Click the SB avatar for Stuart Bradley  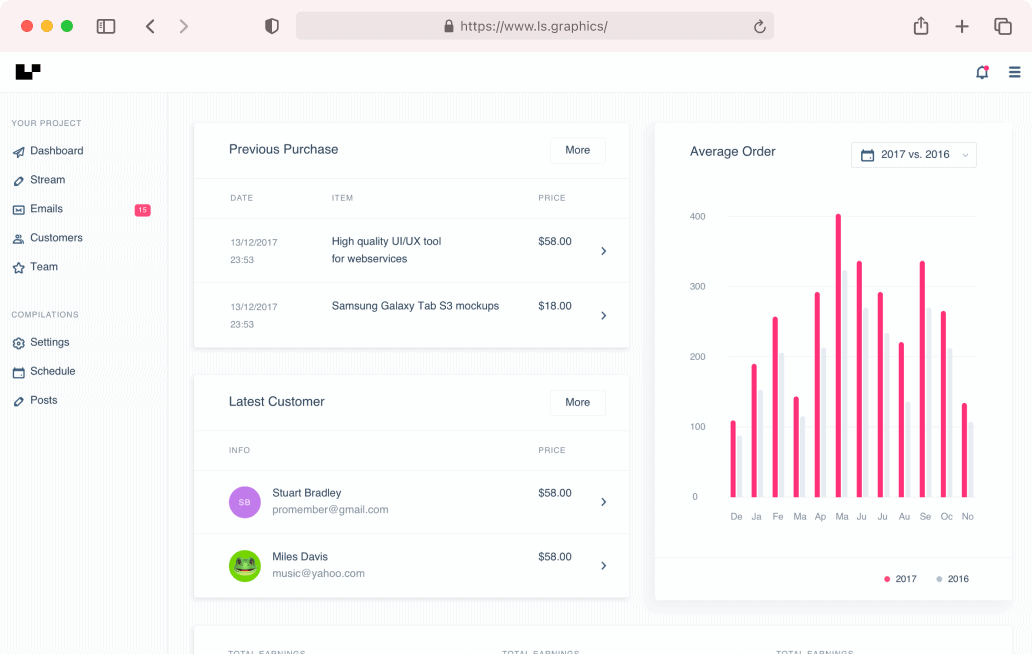coord(245,502)
